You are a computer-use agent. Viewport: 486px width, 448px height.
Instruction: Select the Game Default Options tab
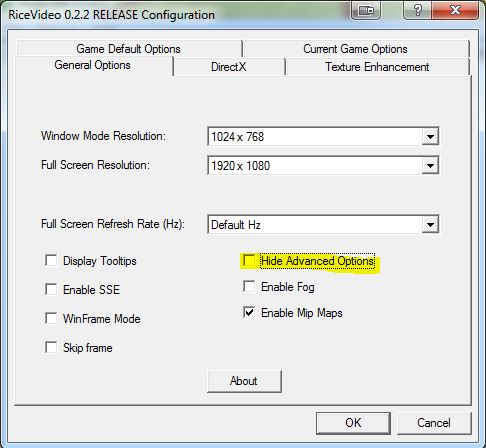pos(129,49)
